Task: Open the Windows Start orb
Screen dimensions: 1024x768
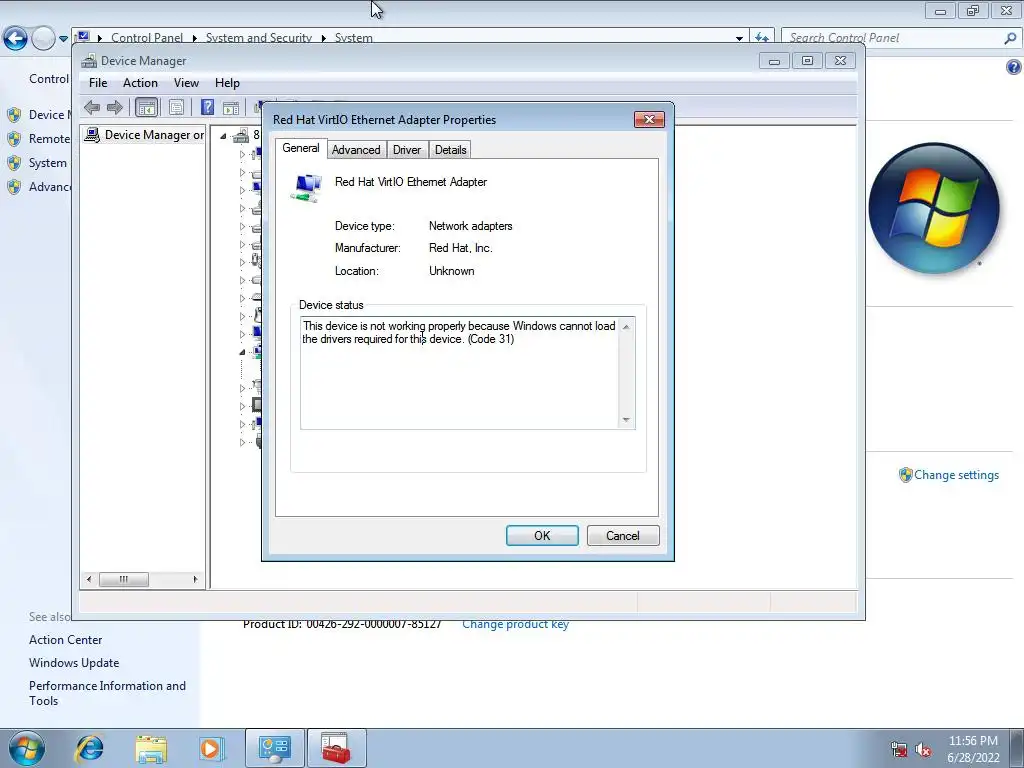Action: pyautogui.click(x=27, y=748)
